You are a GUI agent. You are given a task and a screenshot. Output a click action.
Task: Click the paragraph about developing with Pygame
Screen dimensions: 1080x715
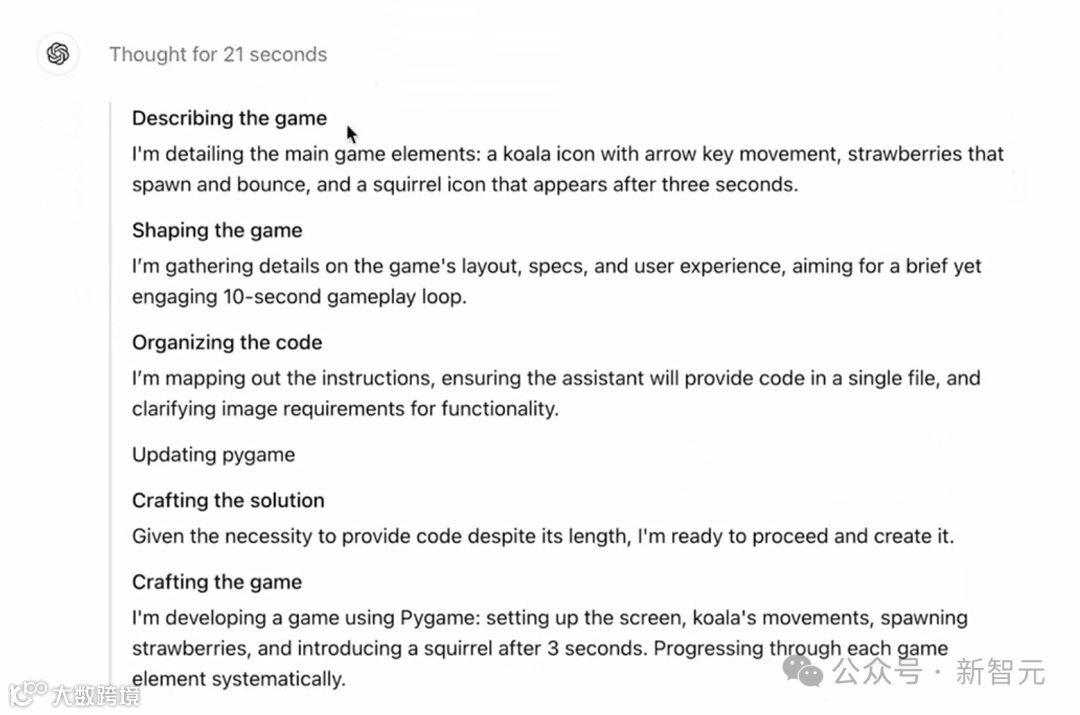[550, 648]
